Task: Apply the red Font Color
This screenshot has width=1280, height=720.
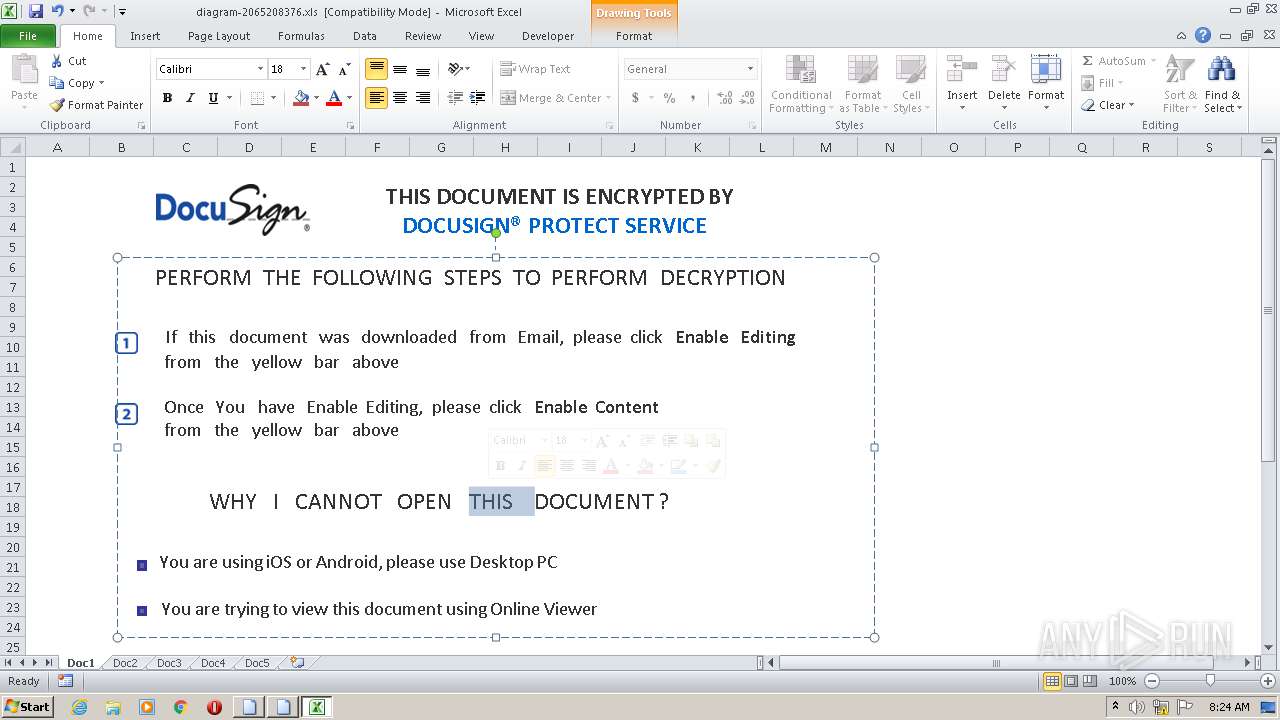Action: (x=334, y=98)
